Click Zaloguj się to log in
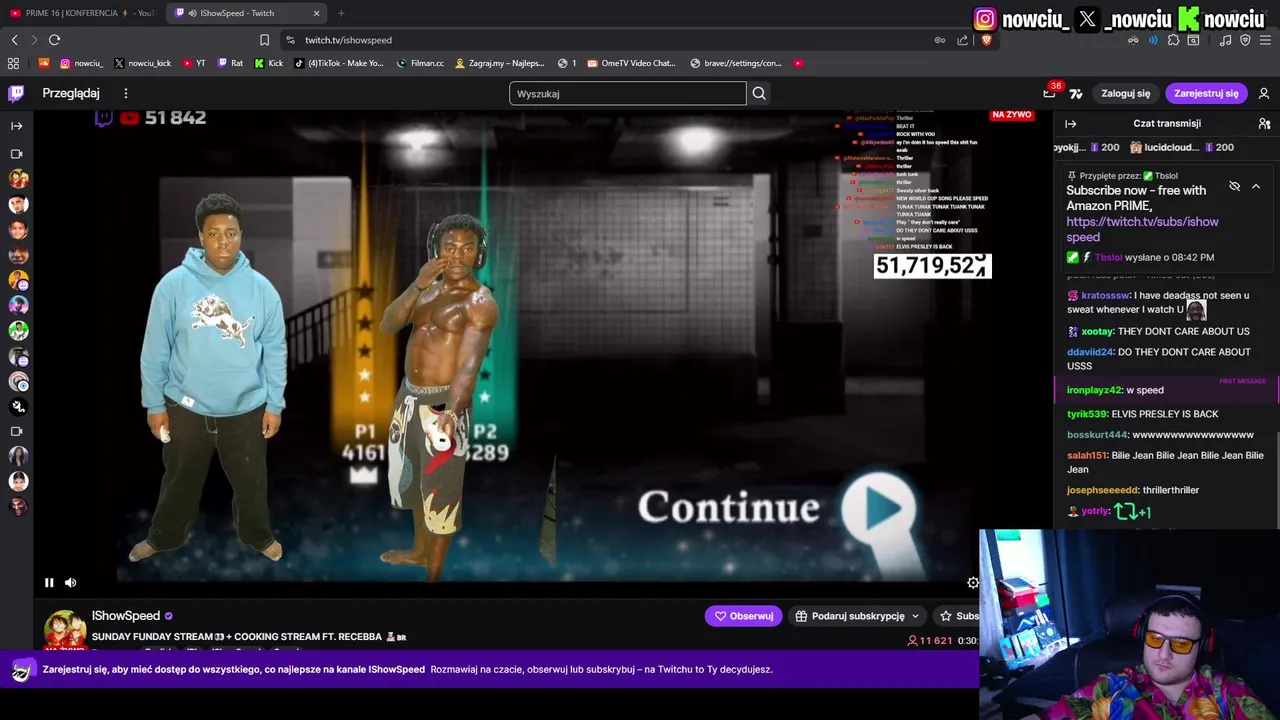This screenshot has width=1280, height=720. click(1125, 93)
